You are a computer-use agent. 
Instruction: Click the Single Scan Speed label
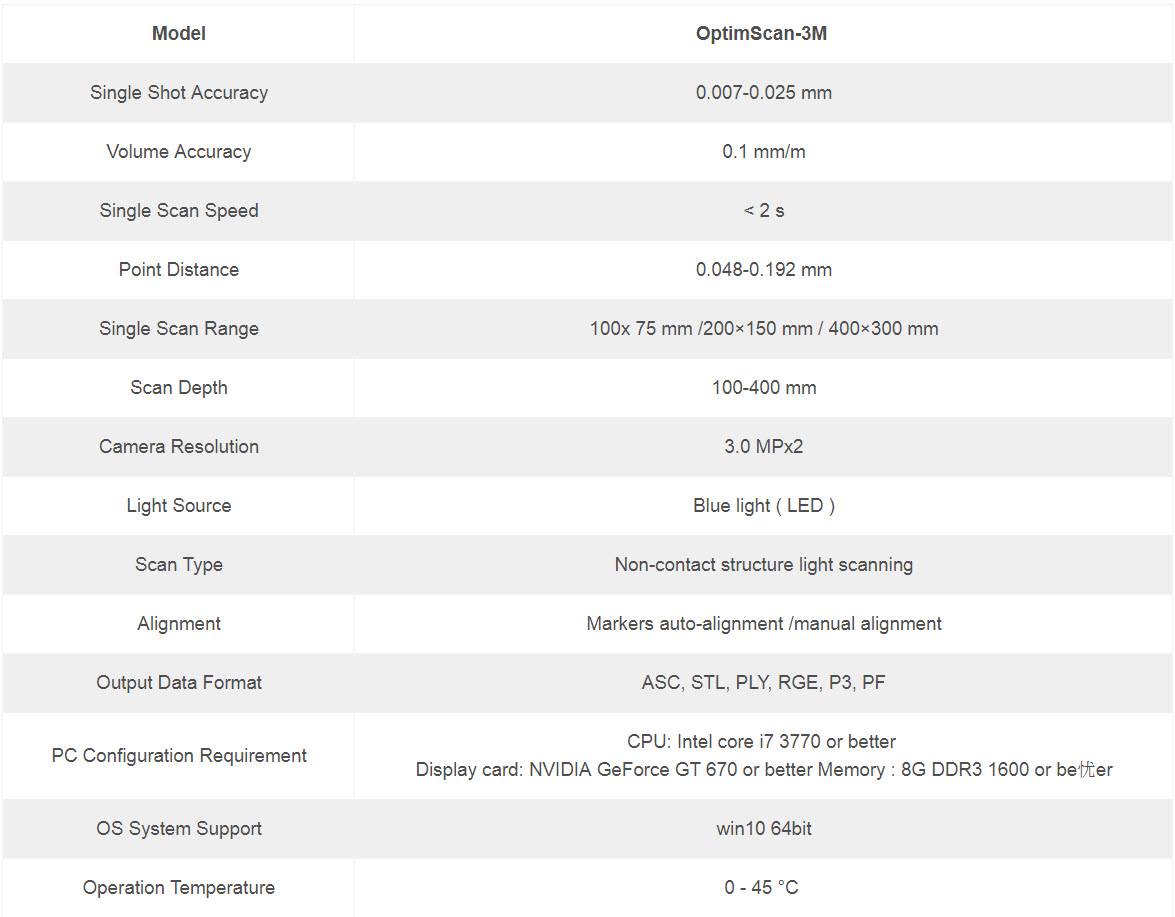coord(178,211)
